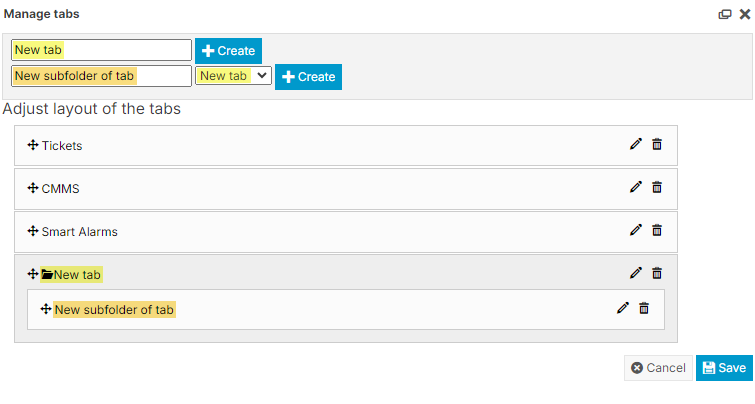Edit the Smart Alarms tab
Screen dimensions: 755x404
635,230
